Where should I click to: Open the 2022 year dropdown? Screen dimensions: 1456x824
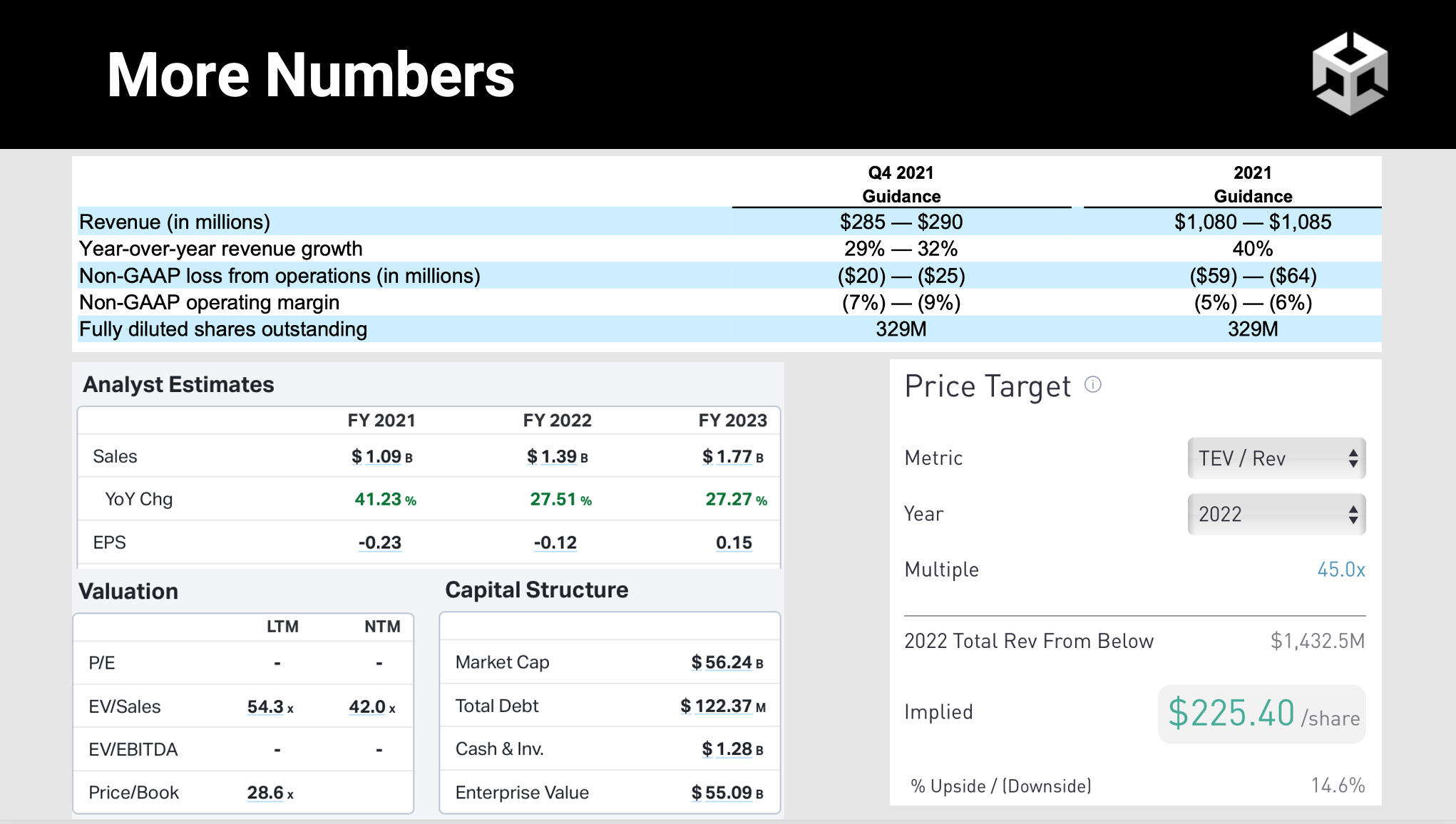click(1276, 514)
